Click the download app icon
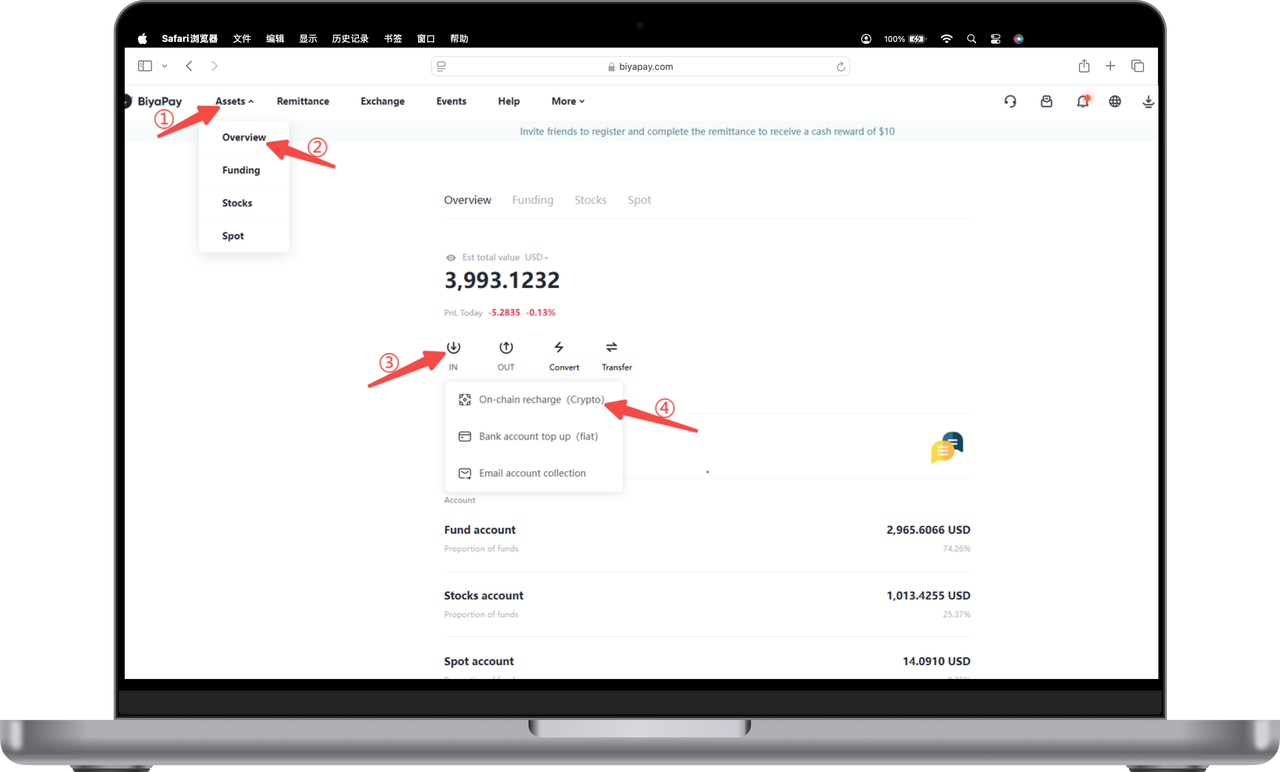Viewport: 1280px width, 772px height. tap(1148, 101)
